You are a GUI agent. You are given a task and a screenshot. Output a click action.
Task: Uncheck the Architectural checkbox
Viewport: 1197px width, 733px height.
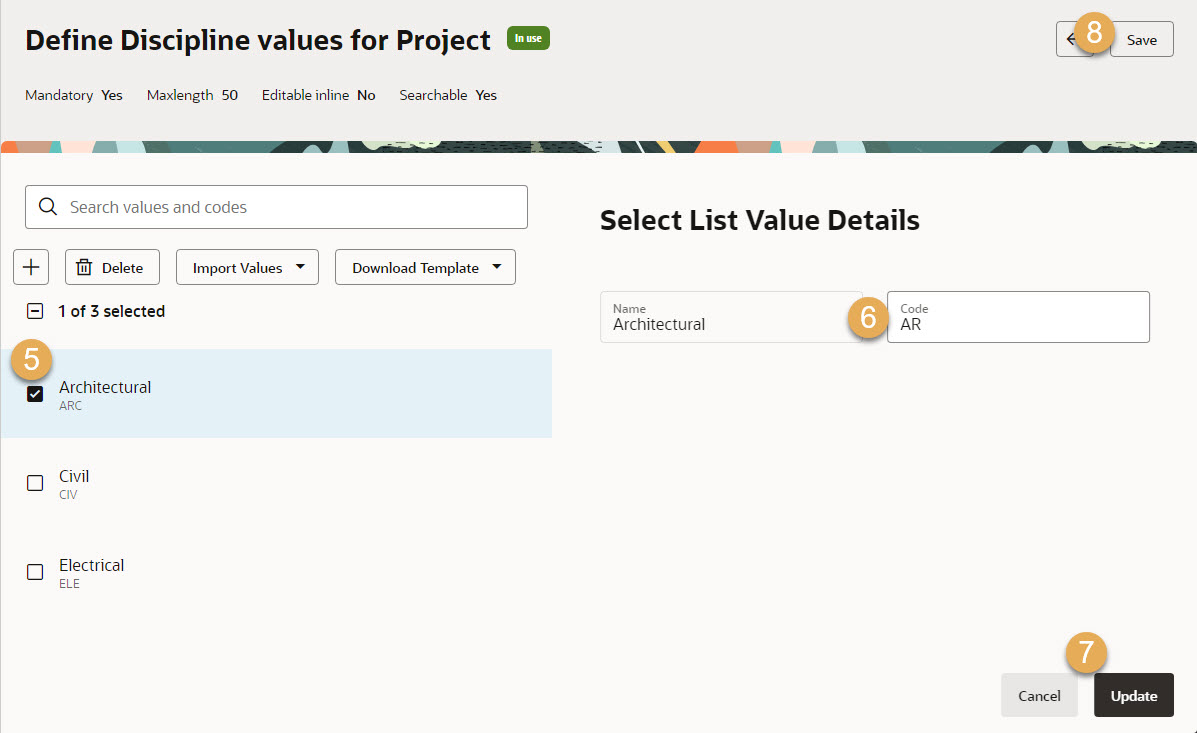click(35, 394)
